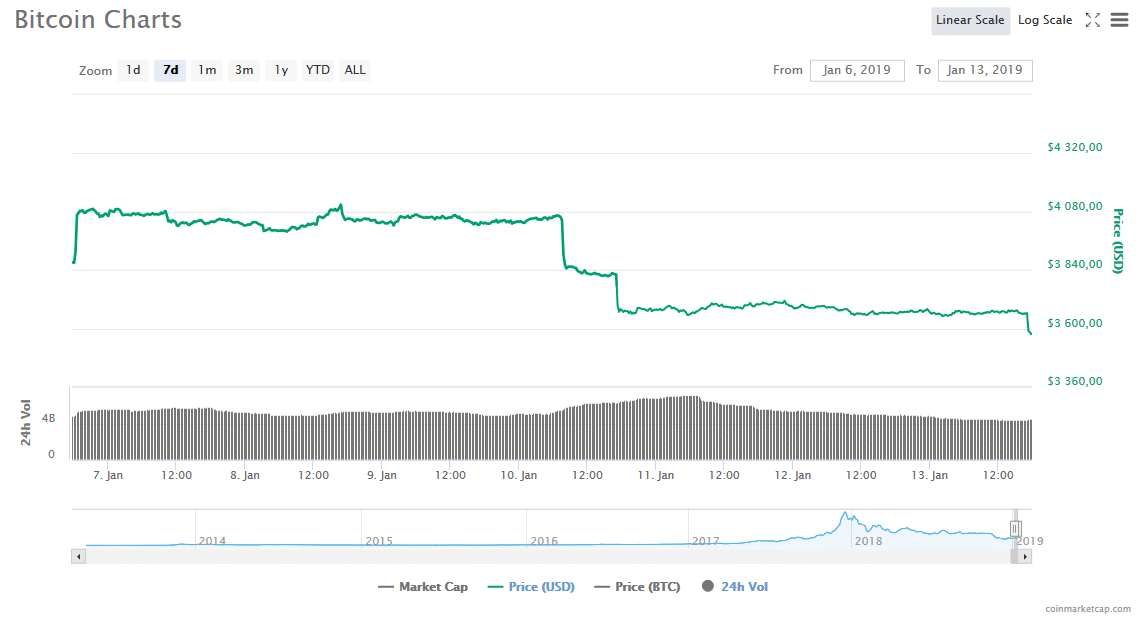The height and width of the screenshot is (622, 1146).
Task: Set zoom range to 1m
Action: tap(207, 70)
